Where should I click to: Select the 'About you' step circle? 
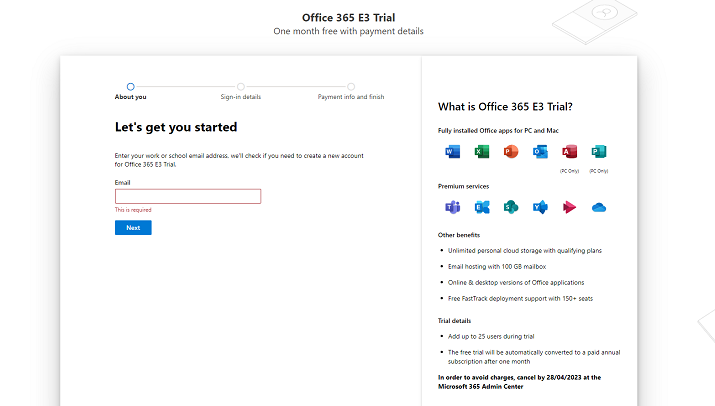[x=130, y=87]
